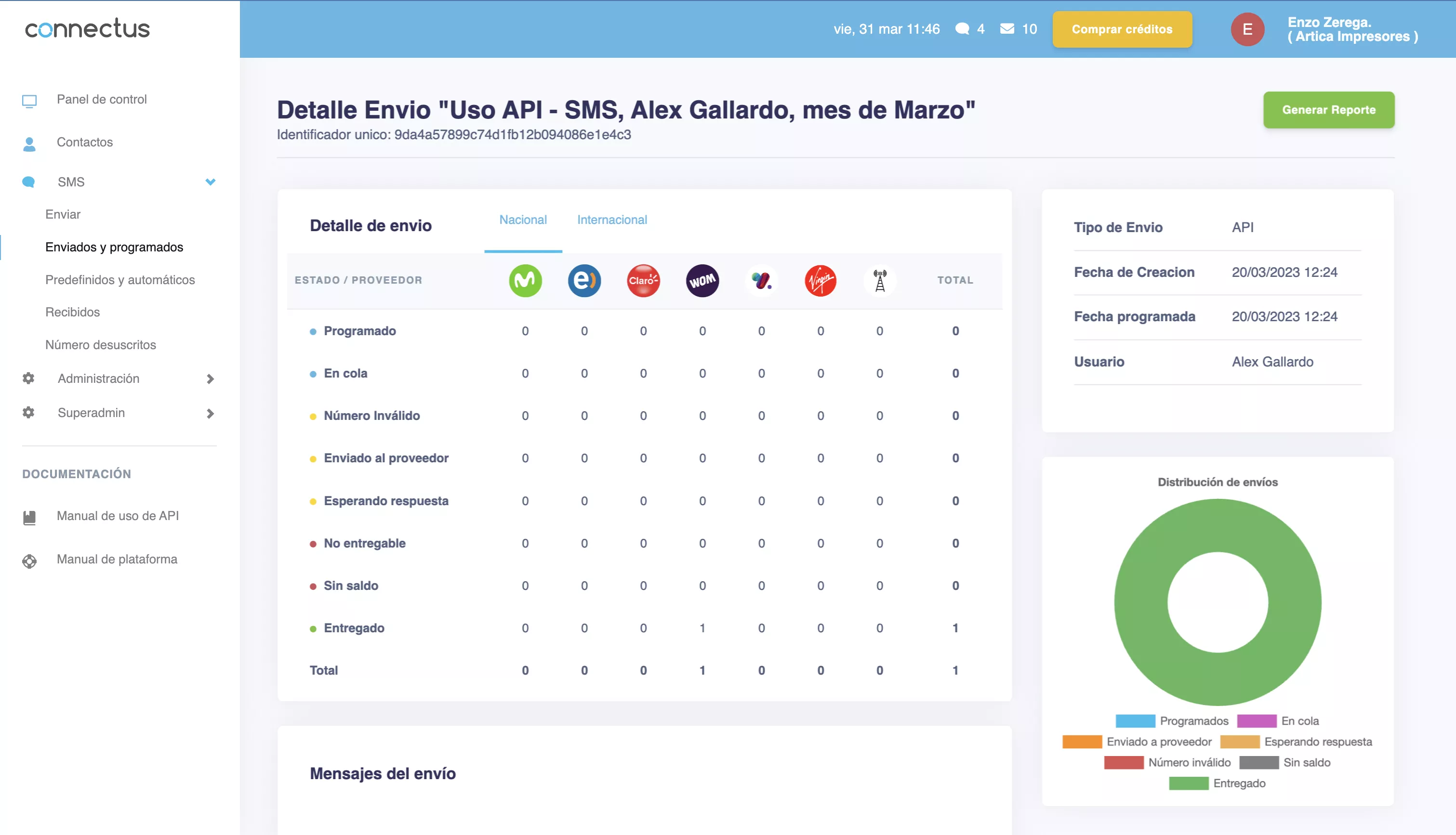Click the antenna provider column icon
1456x835 pixels.
[x=879, y=280]
